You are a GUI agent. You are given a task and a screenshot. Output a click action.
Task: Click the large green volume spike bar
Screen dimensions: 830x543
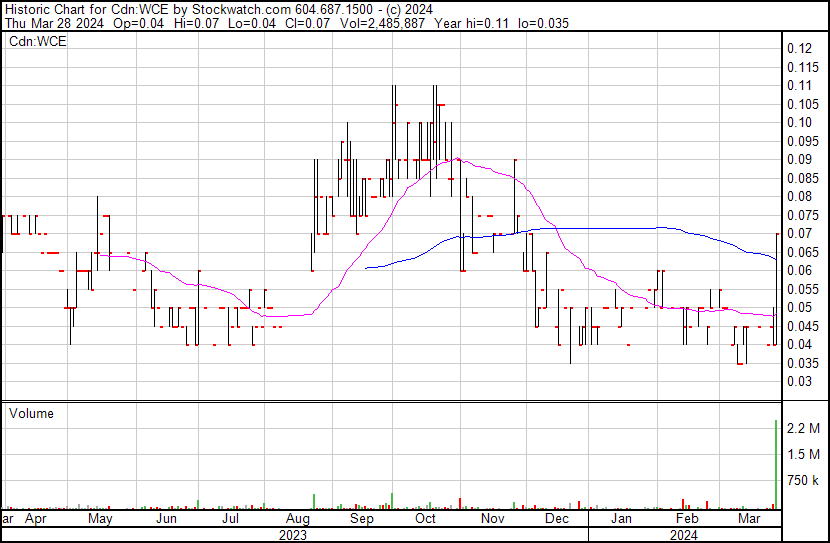[x=776, y=465]
